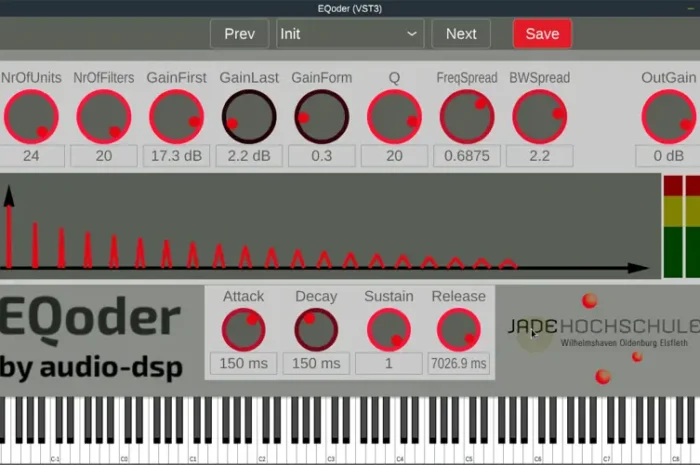Viewport: 700px width, 465px height.
Task: Open the Init preset dropdown
Action: pos(350,34)
